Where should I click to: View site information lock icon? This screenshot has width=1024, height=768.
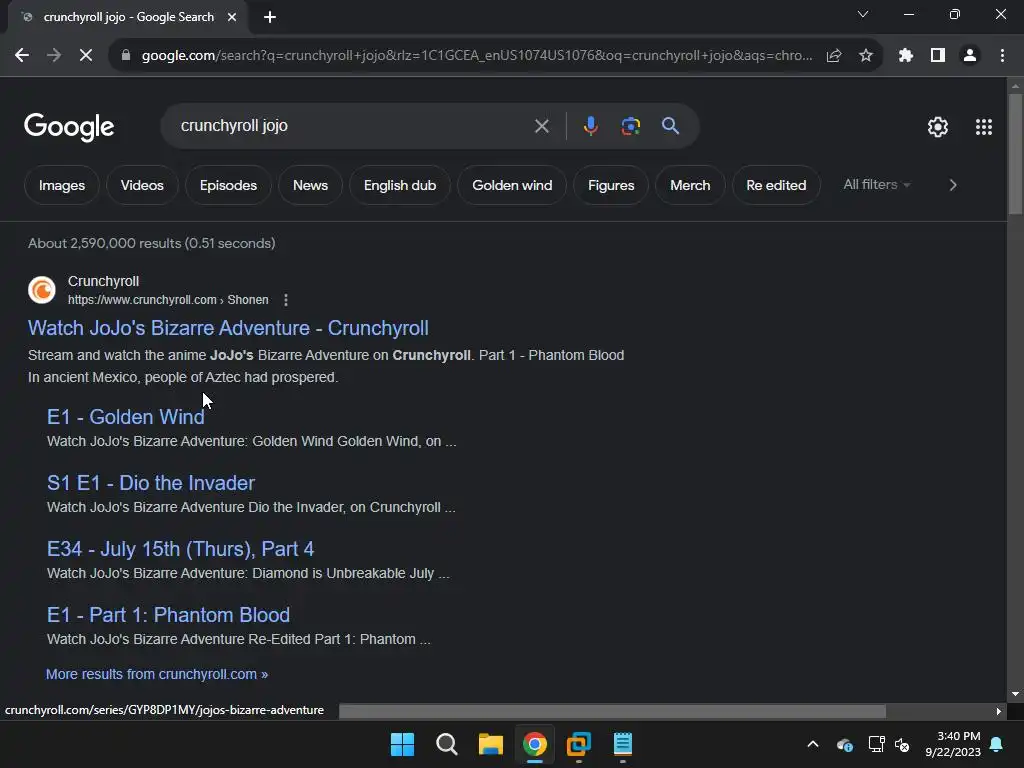(126, 56)
